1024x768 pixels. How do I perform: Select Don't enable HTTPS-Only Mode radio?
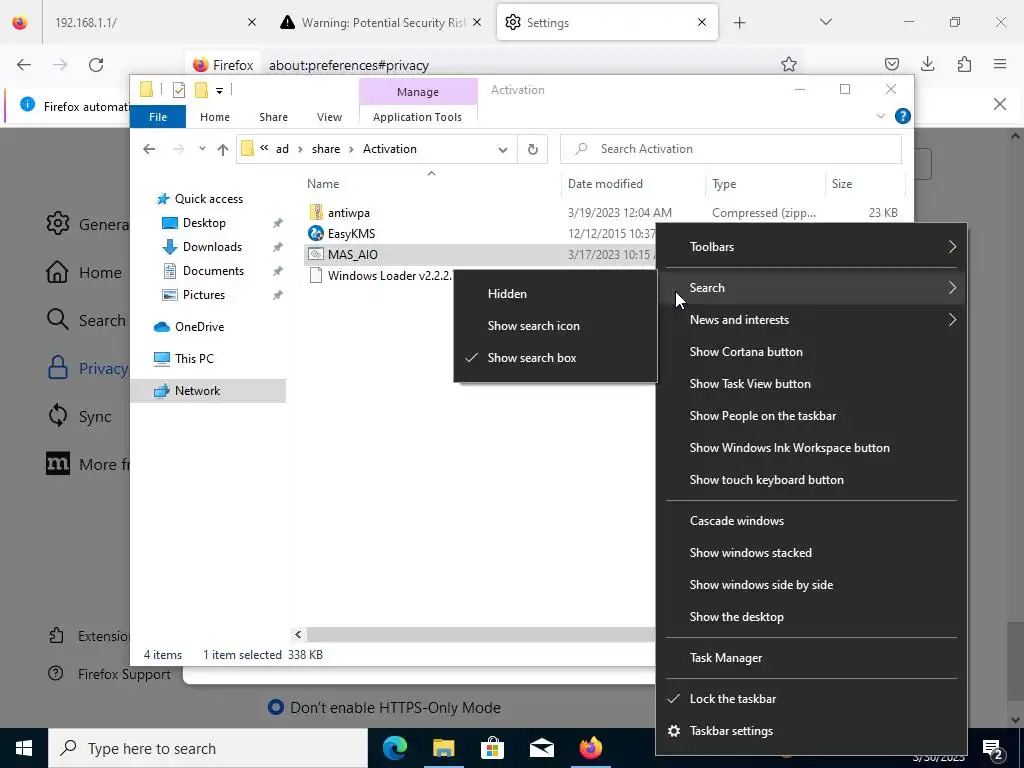[x=276, y=707]
